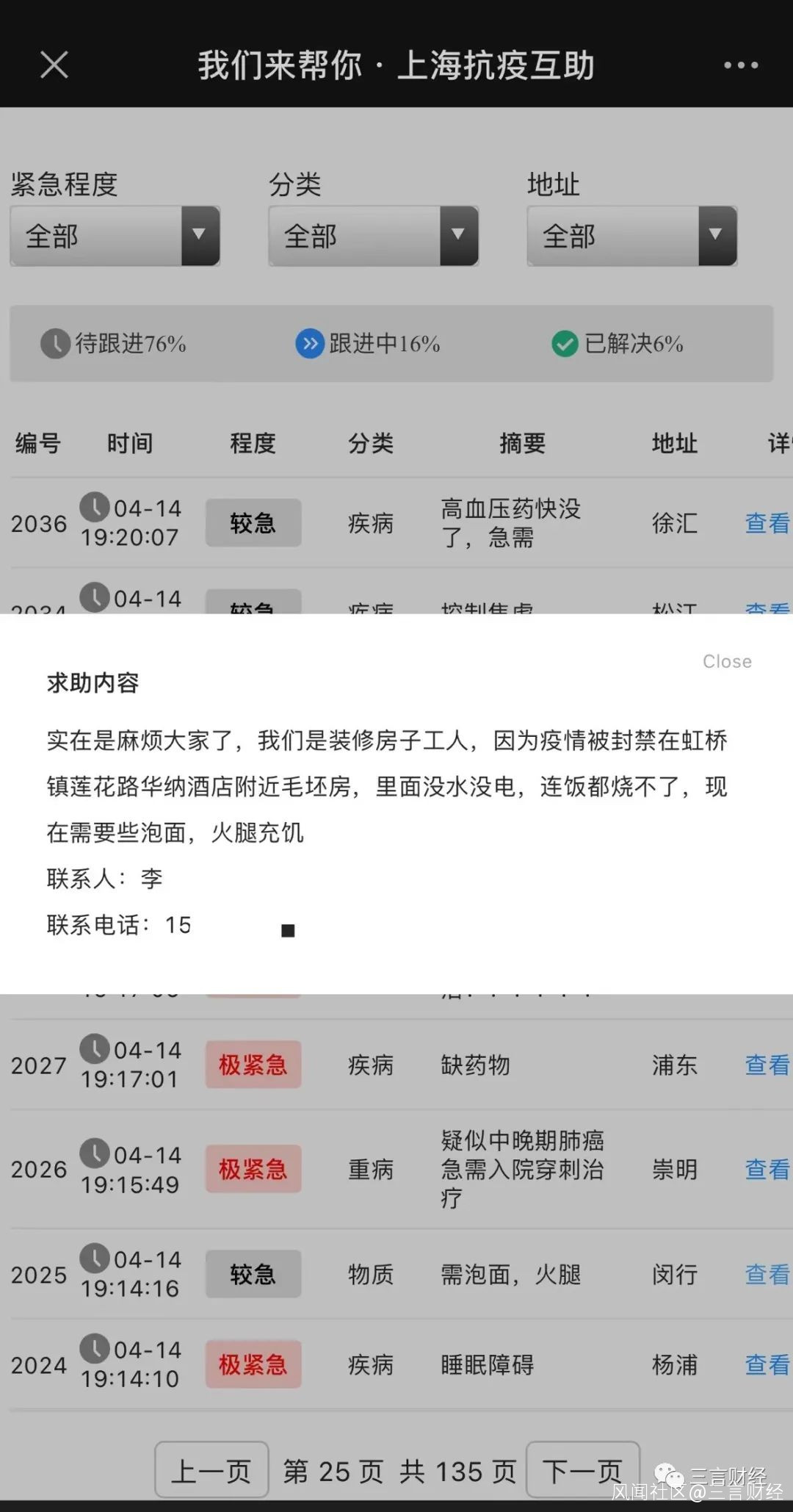Image resolution: width=793 pixels, height=1512 pixels.
Task: Click the 跟进中16% blue arrows icon
Action: pos(310,343)
